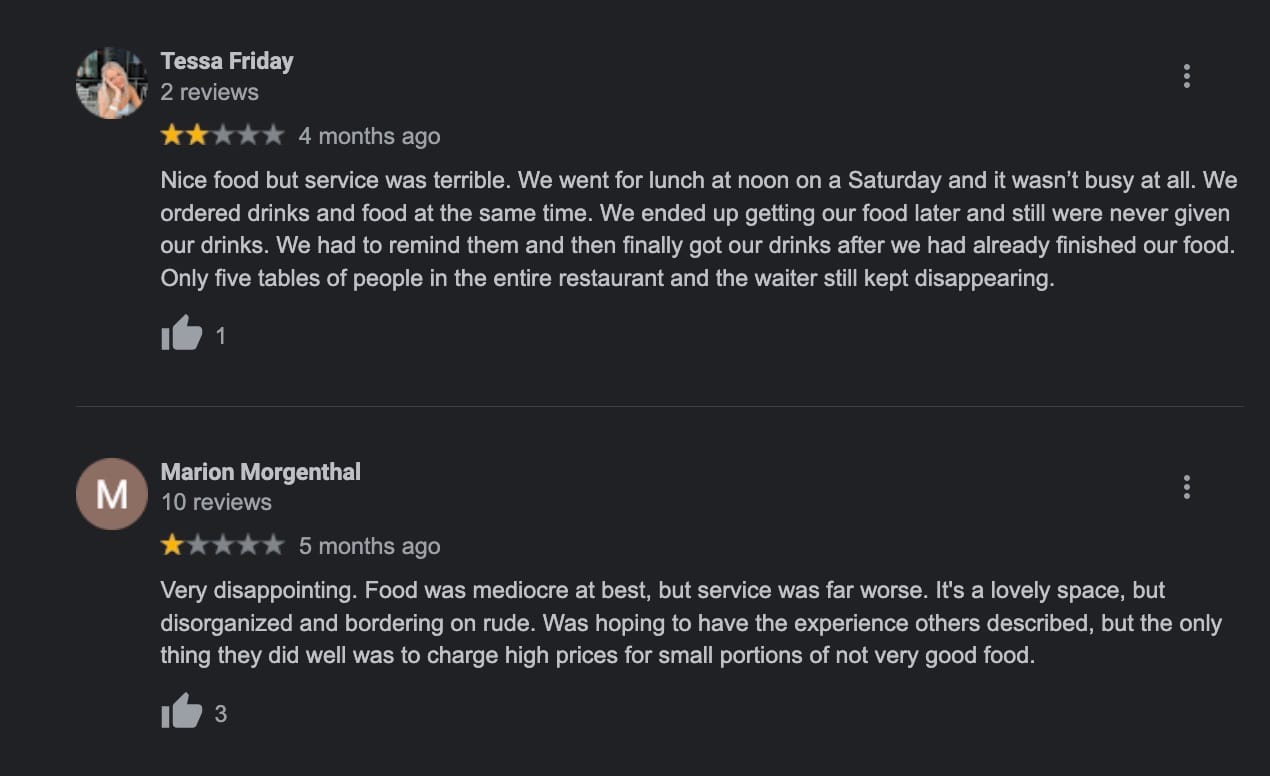Click the brown "M" avatar circle
The width and height of the screenshot is (1270, 776).
pos(112,494)
